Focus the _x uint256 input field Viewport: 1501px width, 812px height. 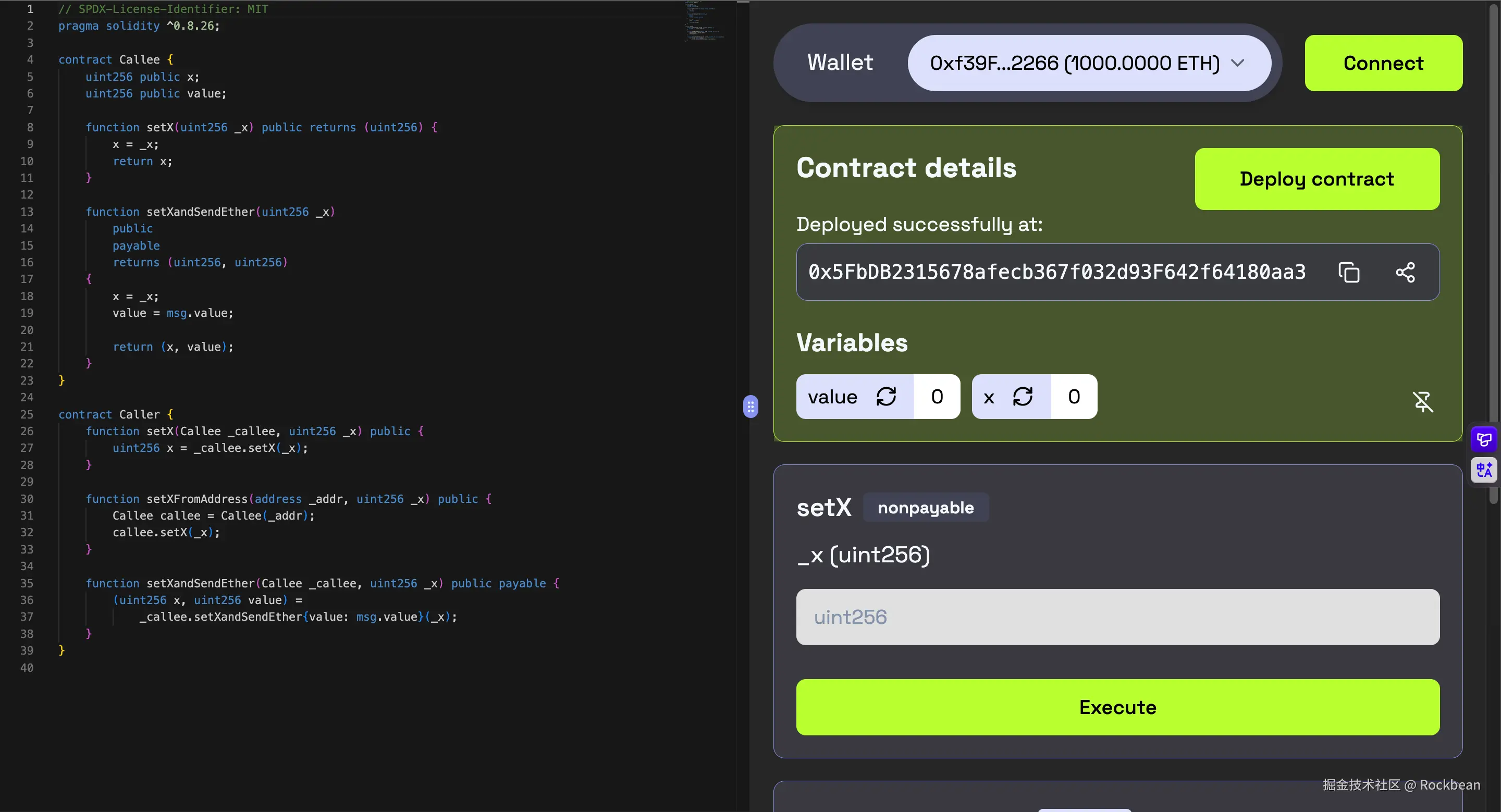[x=1117, y=617]
